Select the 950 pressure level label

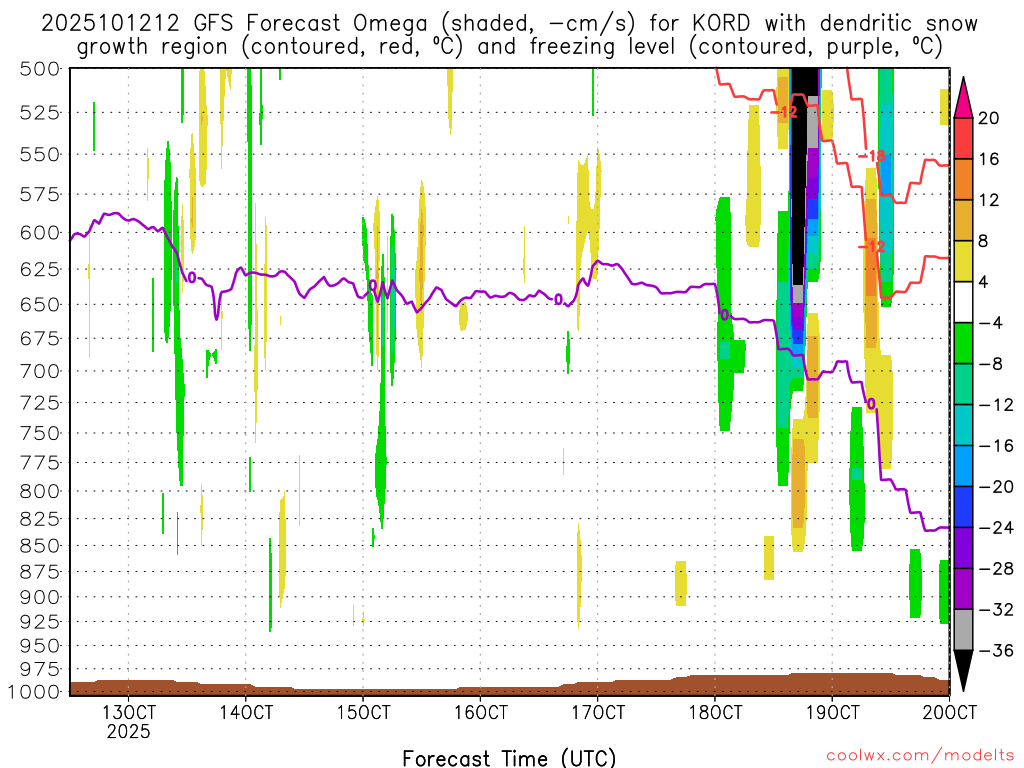39,646
